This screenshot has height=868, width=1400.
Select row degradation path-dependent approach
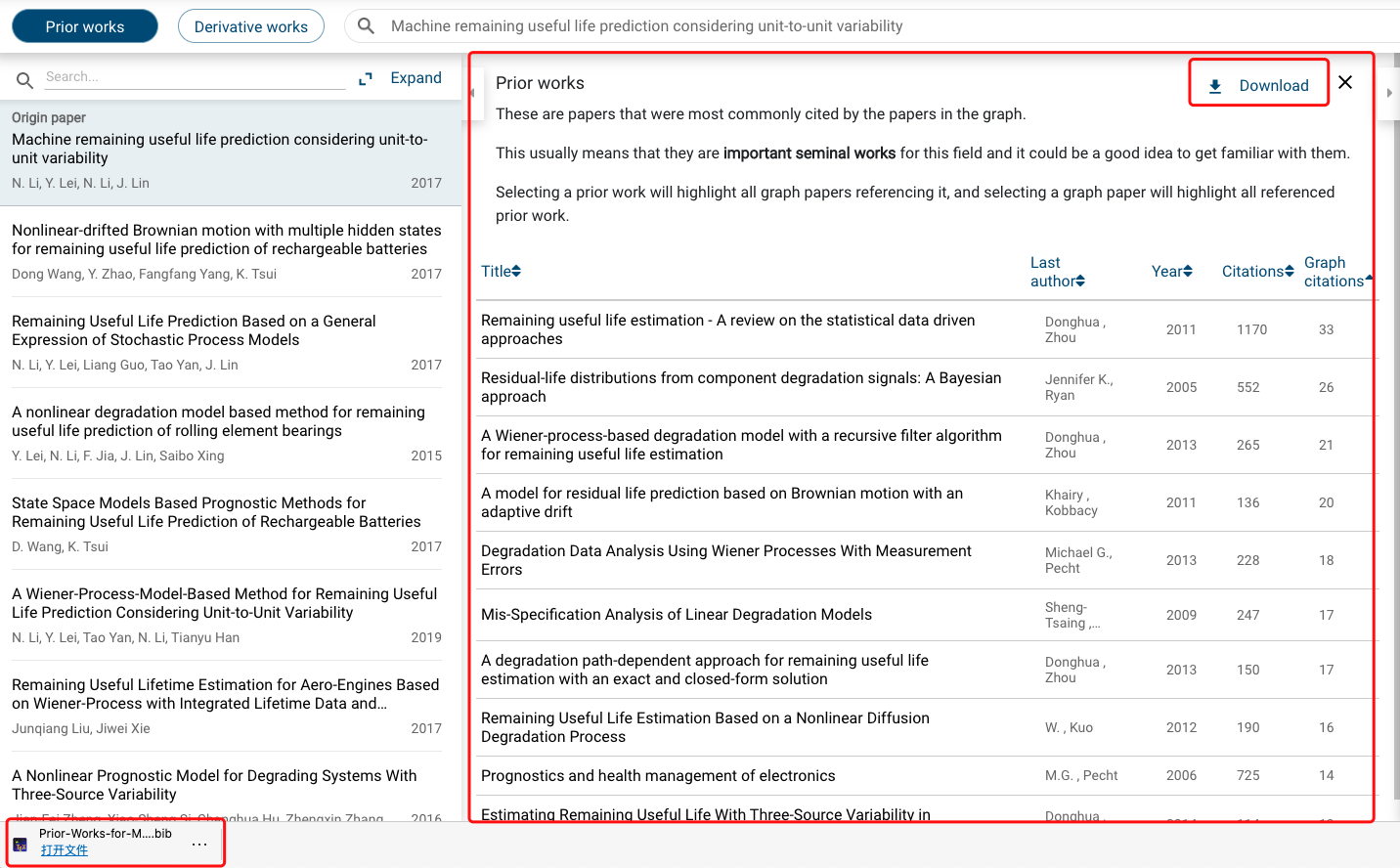924,670
